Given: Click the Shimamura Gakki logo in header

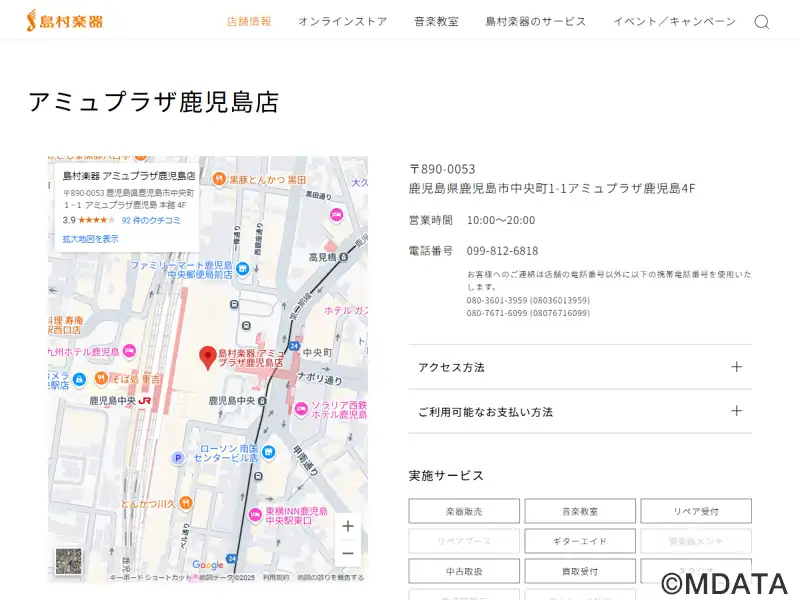Looking at the screenshot, I should tap(65, 21).
